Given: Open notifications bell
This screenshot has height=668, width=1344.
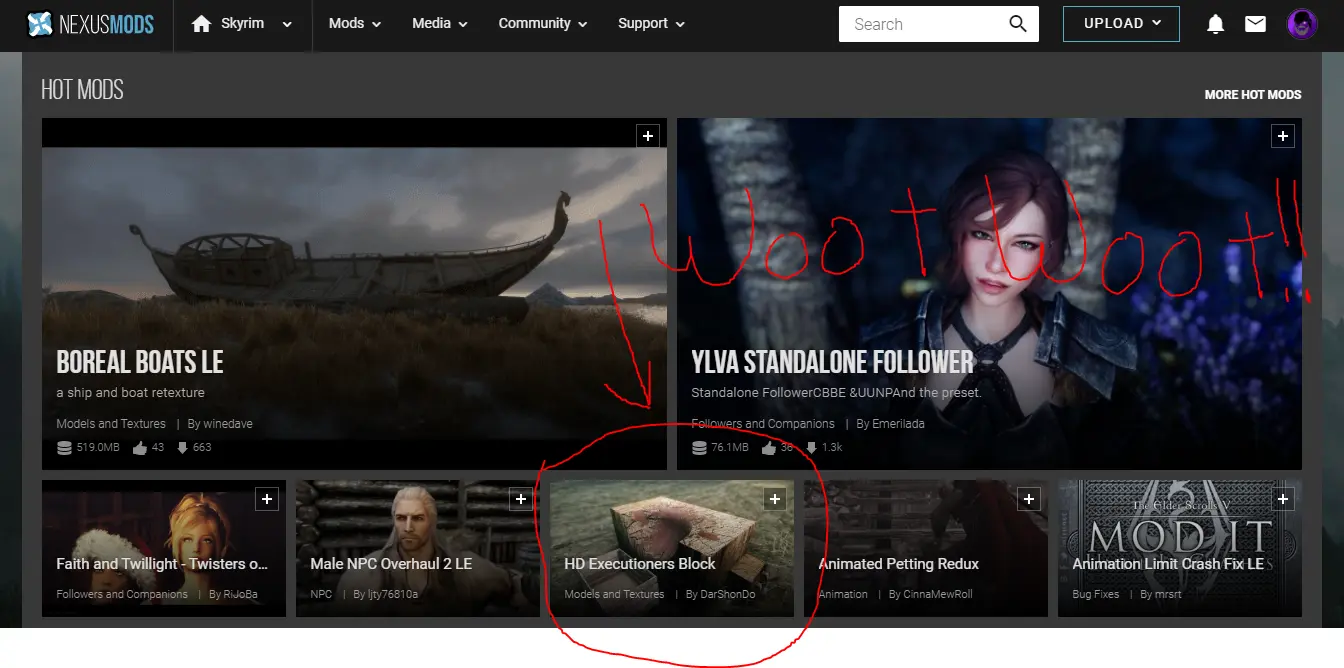Looking at the screenshot, I should point(1215,24).
